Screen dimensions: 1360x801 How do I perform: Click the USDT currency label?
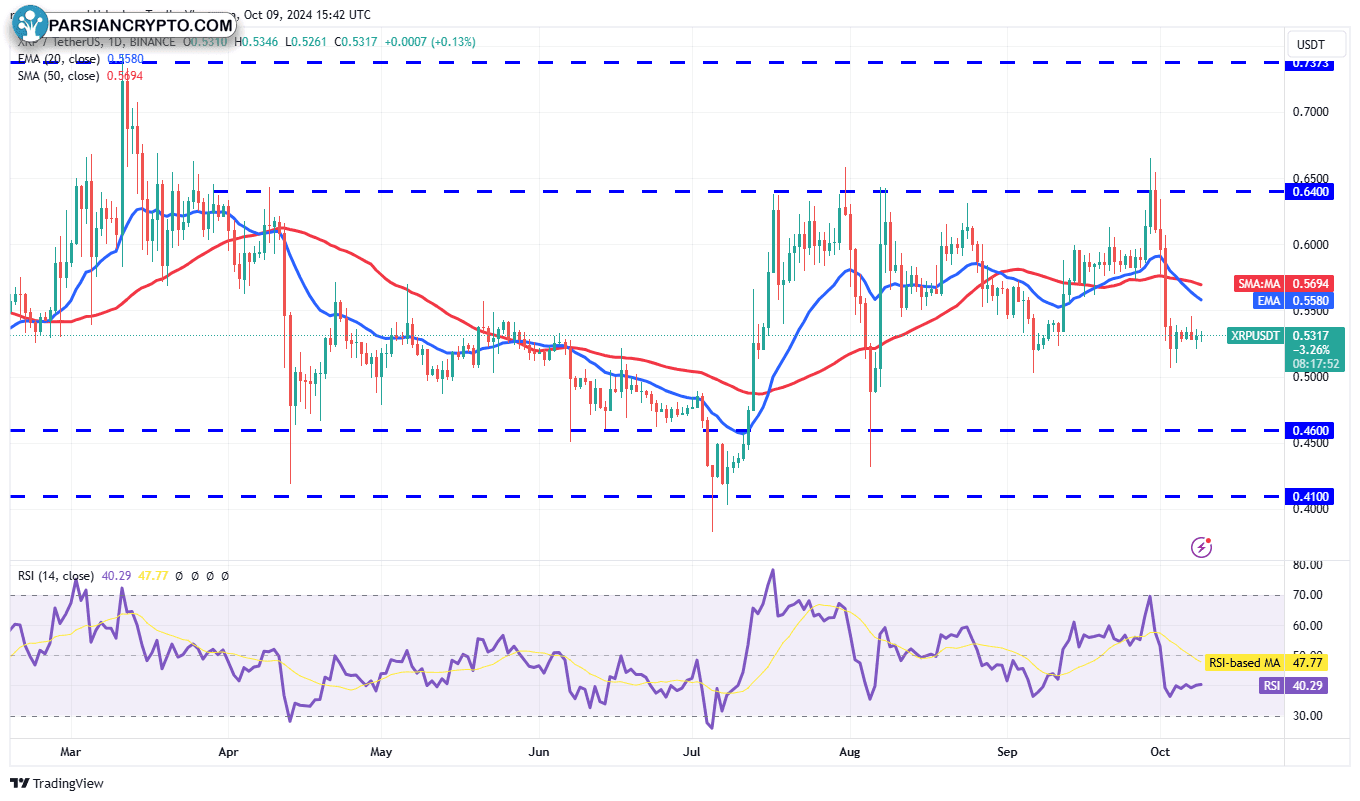coord(1311,45)
